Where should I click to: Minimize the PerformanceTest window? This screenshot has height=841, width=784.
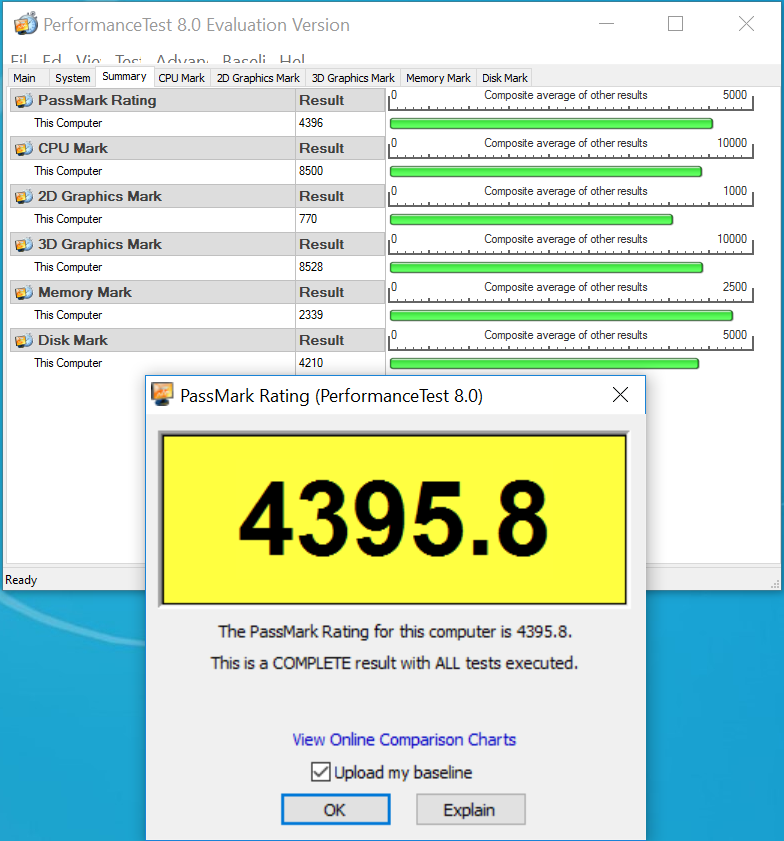(x=607, y=24)
